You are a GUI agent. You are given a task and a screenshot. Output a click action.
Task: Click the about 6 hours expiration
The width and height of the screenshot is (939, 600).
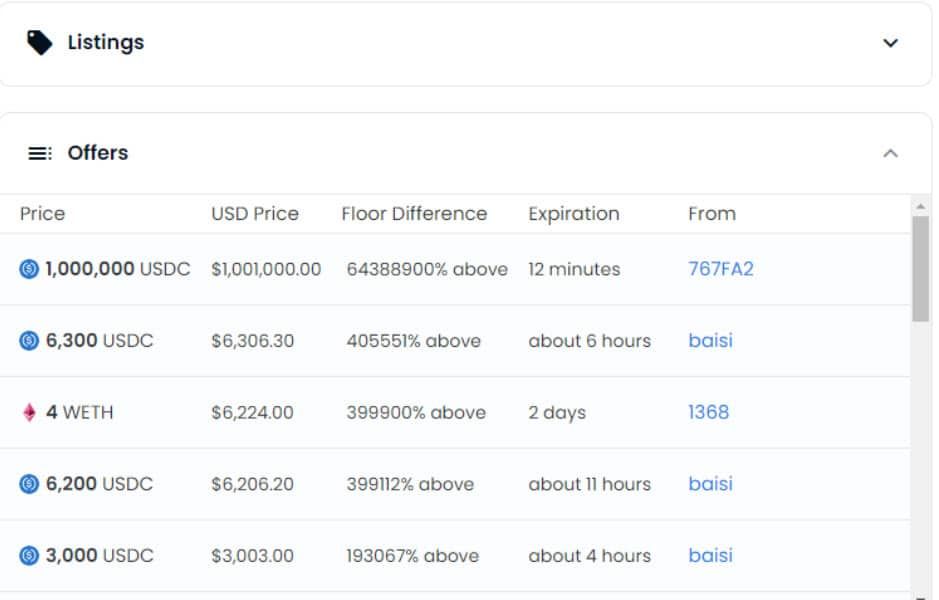click(x=589, y=341)
